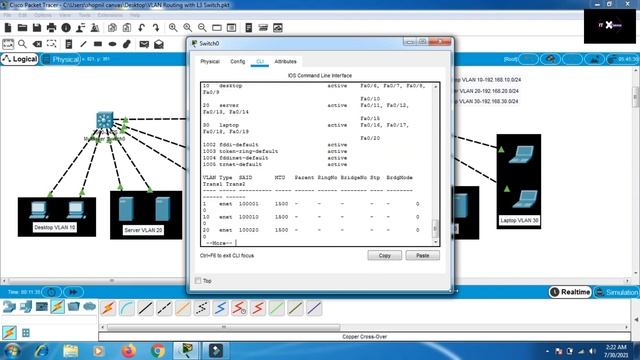Screen dimensions: 640x360
Task: Select Network Devices category icon
Action: [x=9, y=307]
